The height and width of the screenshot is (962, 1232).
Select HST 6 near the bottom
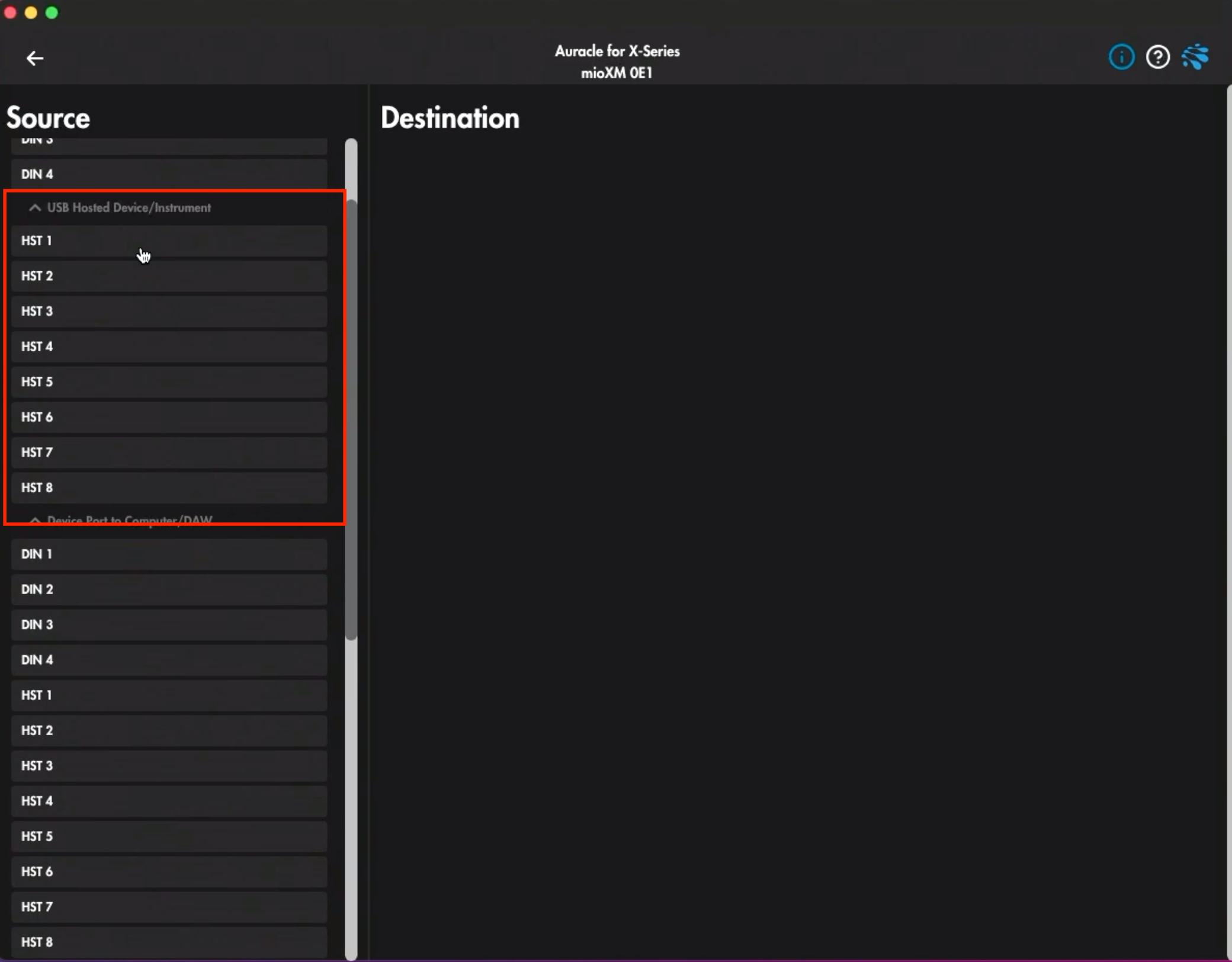168,871
